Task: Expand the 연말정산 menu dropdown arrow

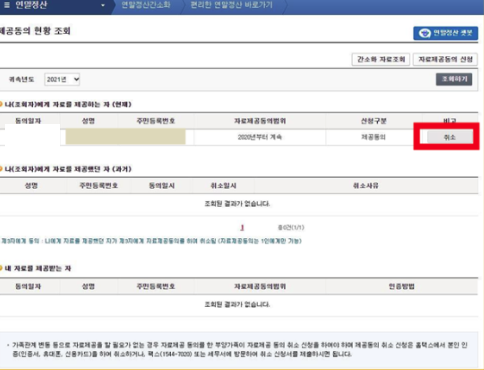Action: (103, 5)
